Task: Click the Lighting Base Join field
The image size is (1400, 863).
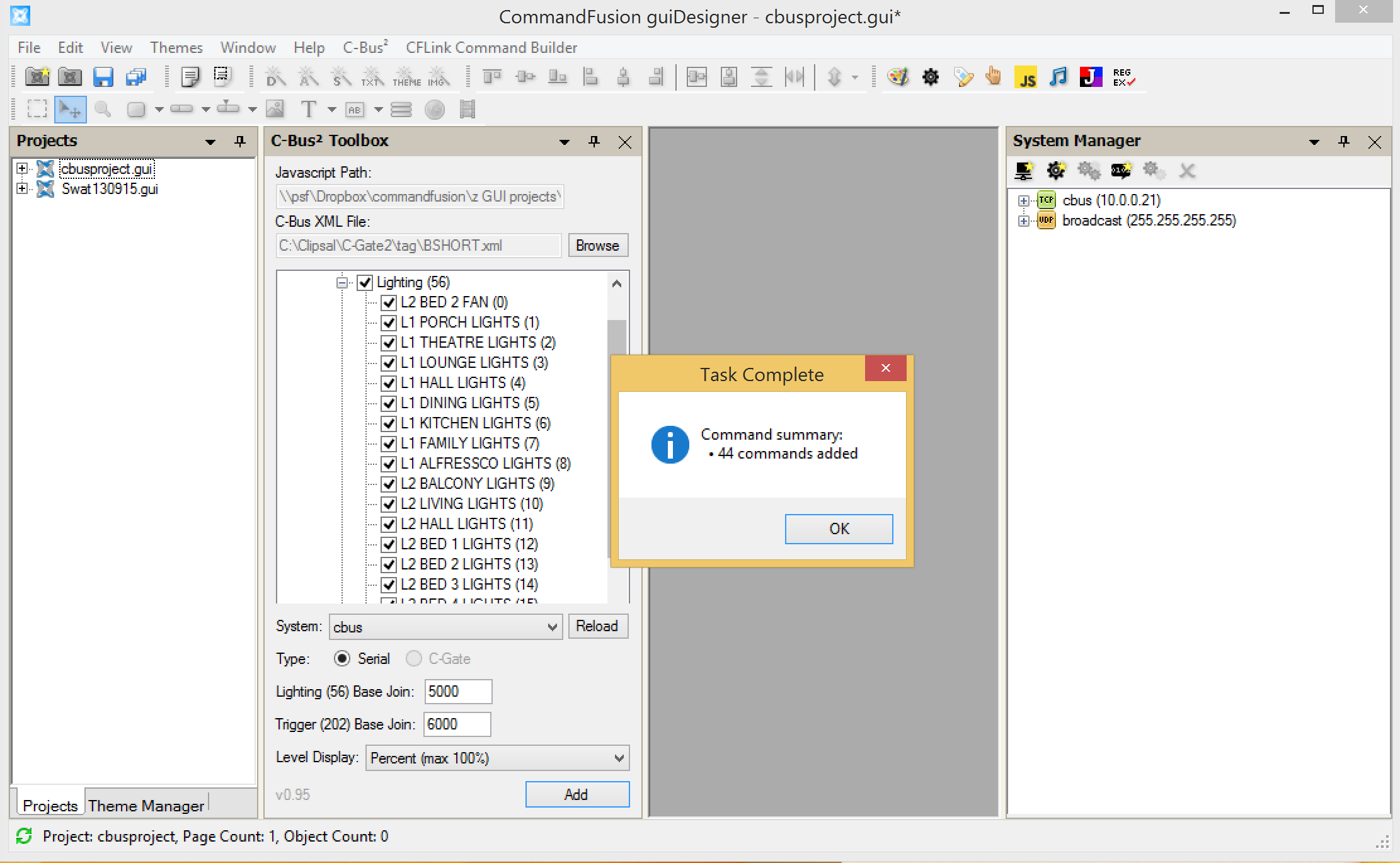Action: point(457,692)
